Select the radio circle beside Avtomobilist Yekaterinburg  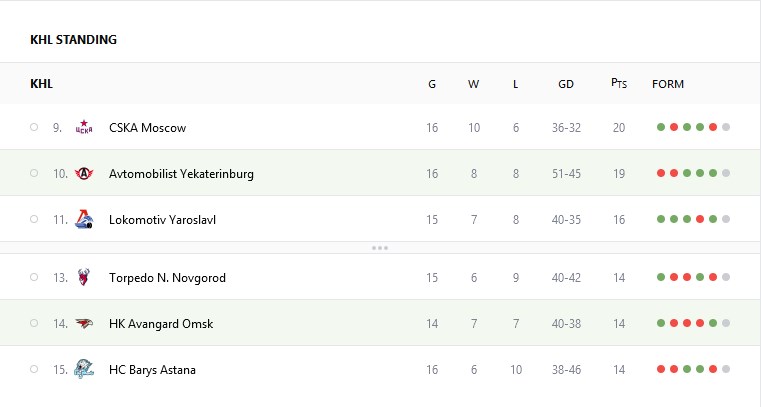click(x=34, y=173)
